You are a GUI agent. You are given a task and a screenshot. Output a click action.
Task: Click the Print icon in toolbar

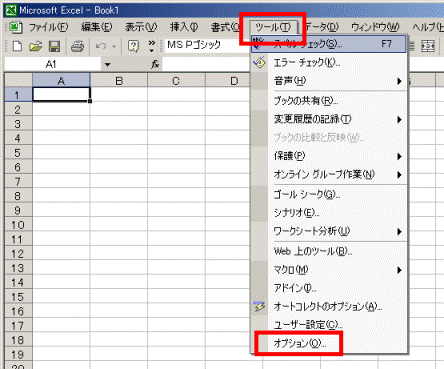click(x=77, y=46)
